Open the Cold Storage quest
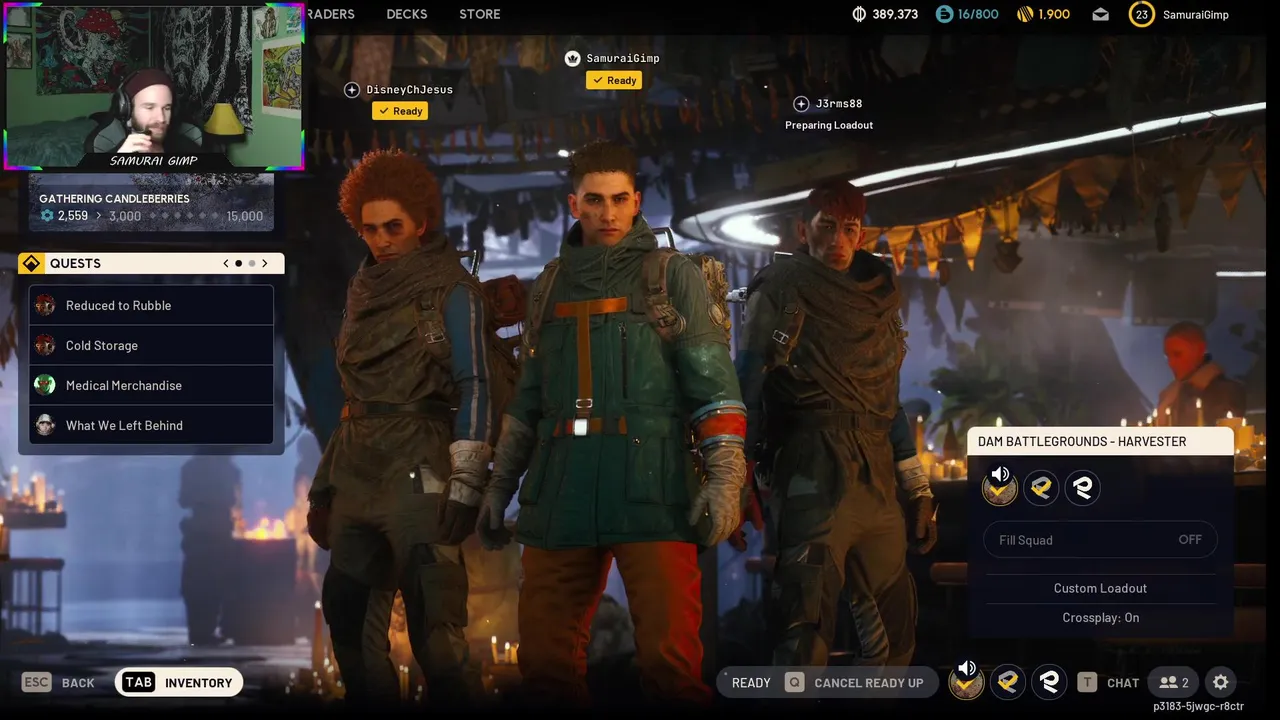This screenshot has width=1280, height=720. [151, 345]
